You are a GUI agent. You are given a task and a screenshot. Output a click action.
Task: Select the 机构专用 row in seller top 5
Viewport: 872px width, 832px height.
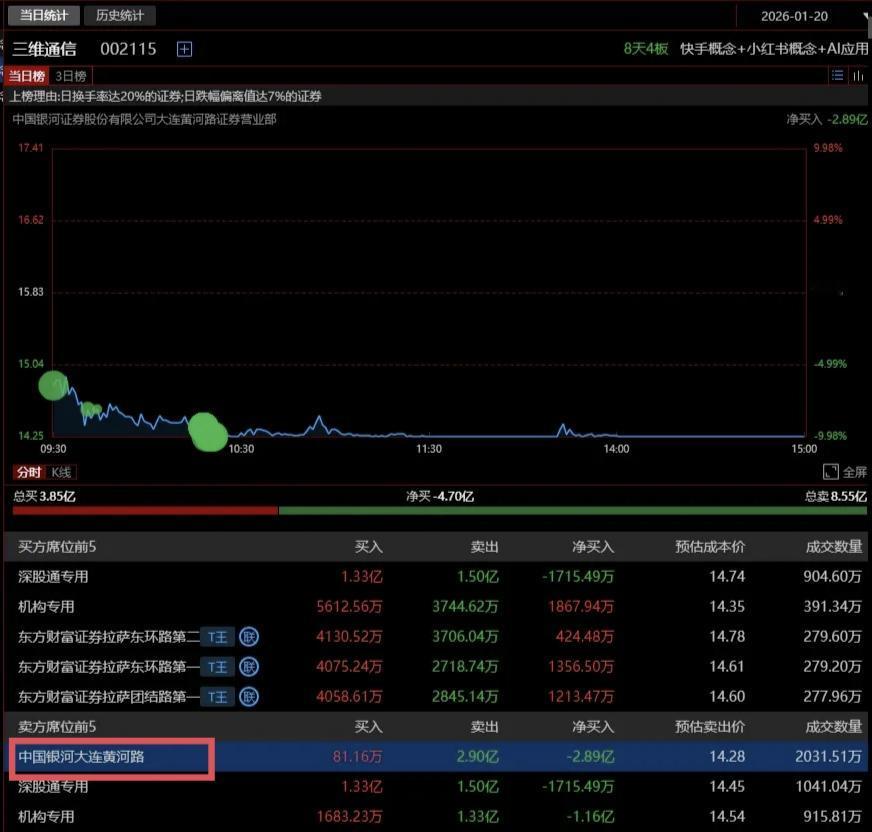click(437, 816)
